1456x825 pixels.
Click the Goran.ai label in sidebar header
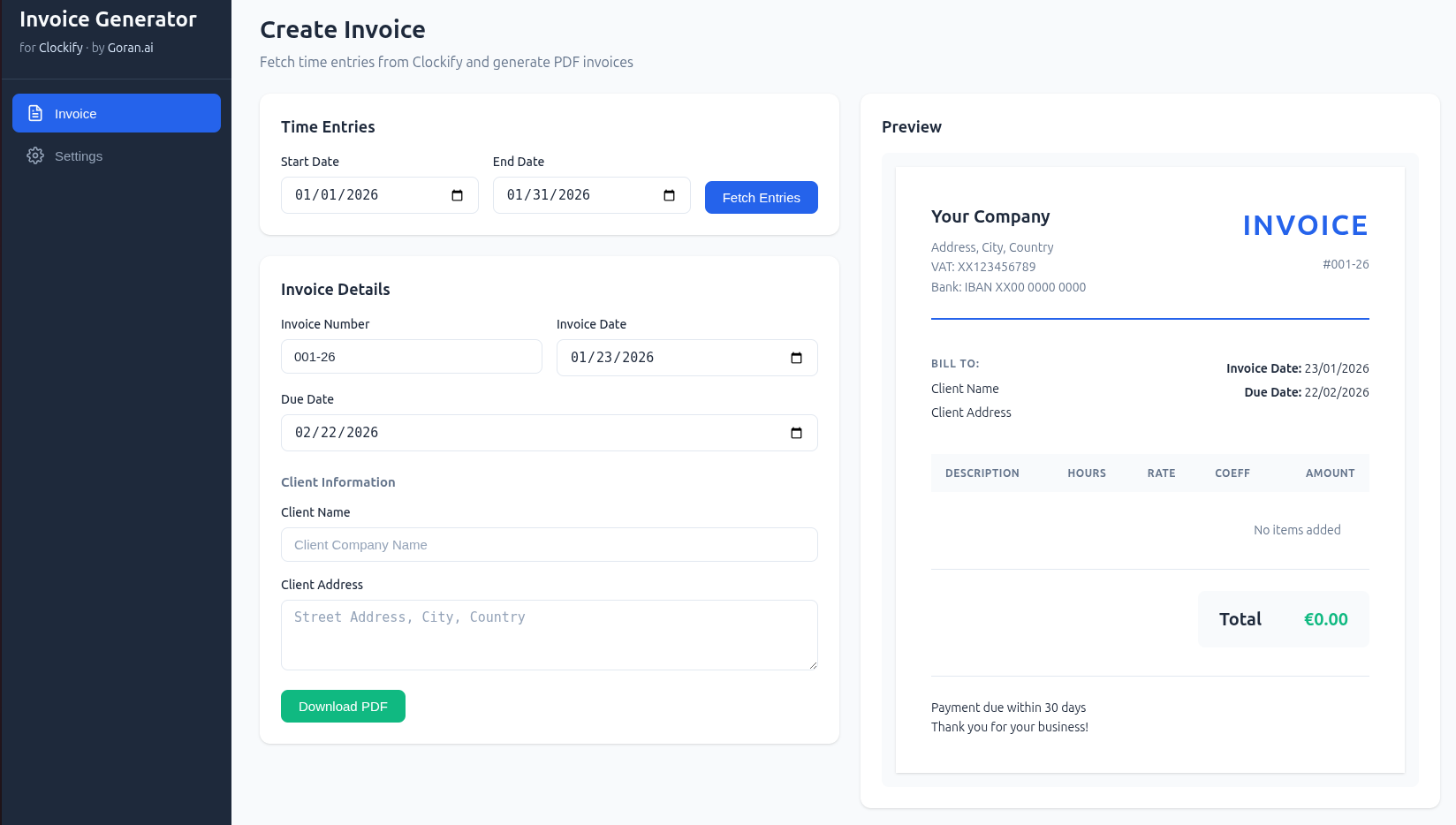coord(130,48)
